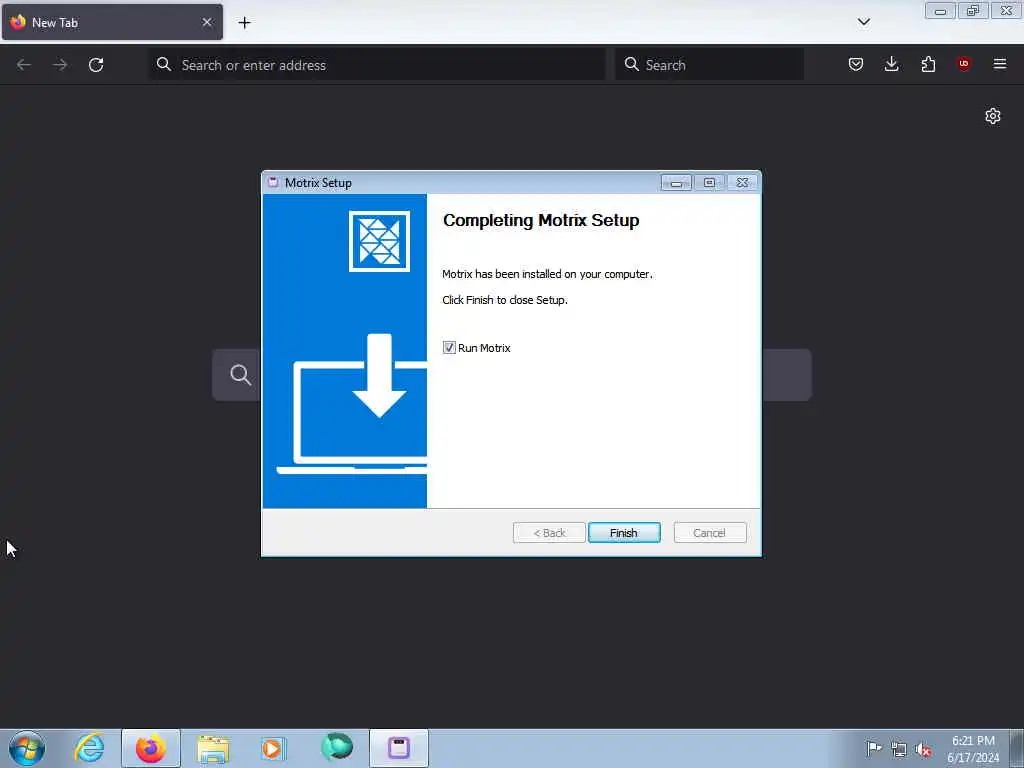Screen dimensions: 1024x768
Task: Launch Internet Explorer from taskbar
Action: (x=89, y=748)
